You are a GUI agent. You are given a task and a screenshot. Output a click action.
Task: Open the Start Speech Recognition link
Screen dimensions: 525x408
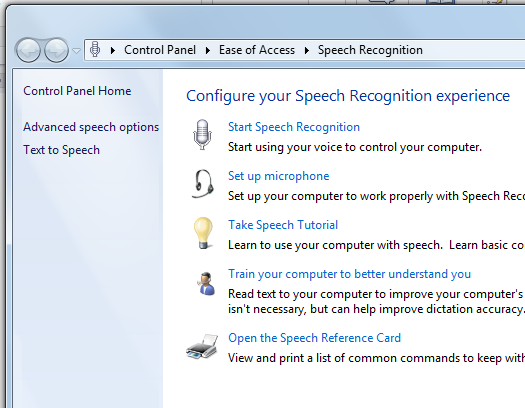point(294,127)
